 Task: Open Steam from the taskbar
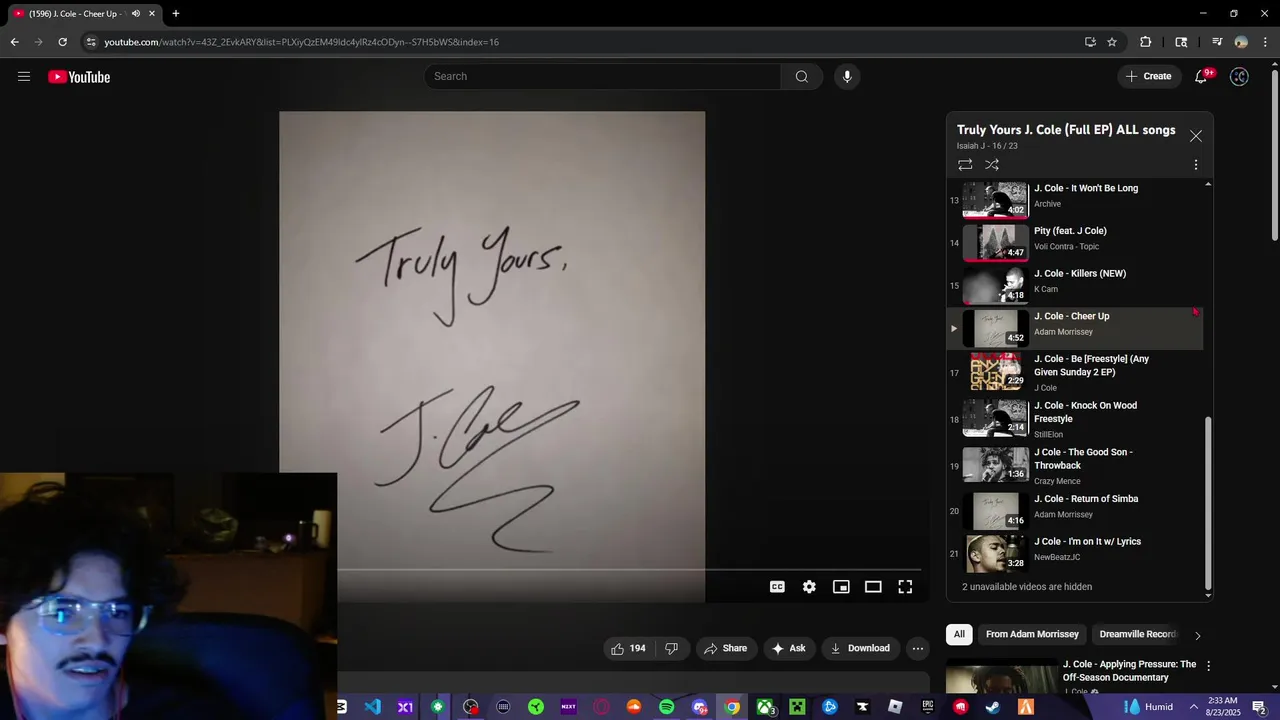[992, 707]
